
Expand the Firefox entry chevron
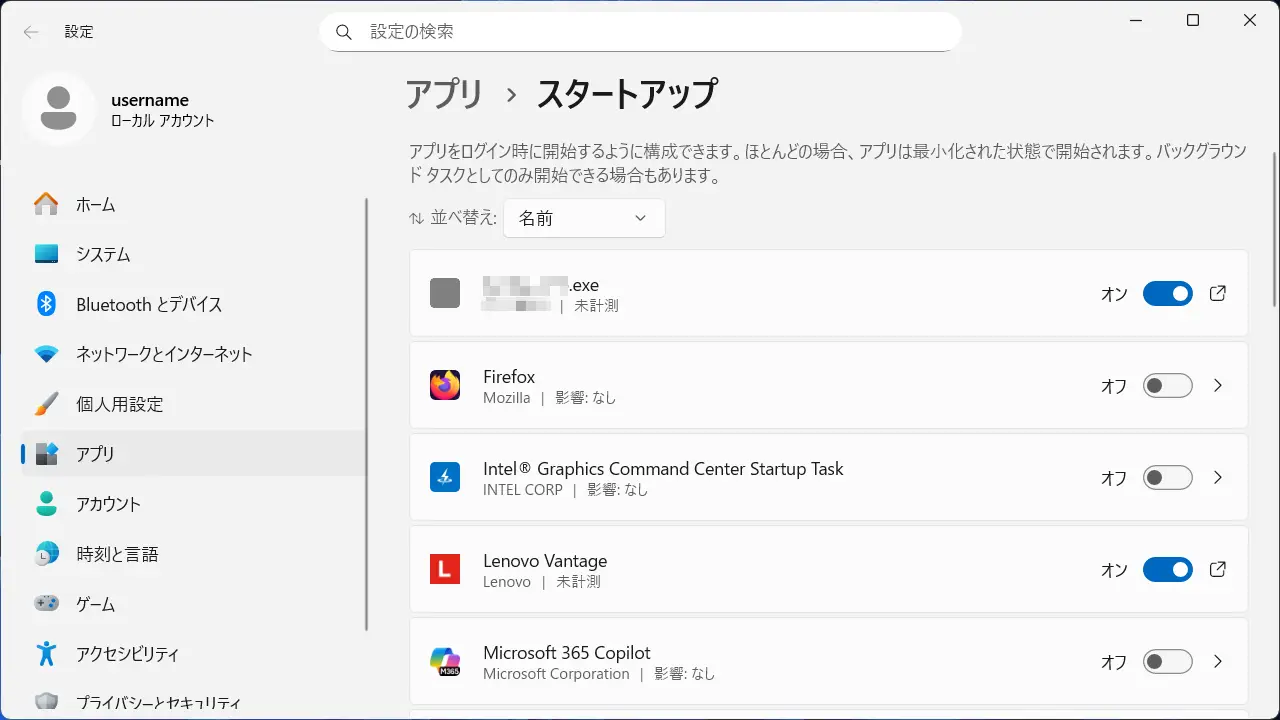coord(1217,386)
